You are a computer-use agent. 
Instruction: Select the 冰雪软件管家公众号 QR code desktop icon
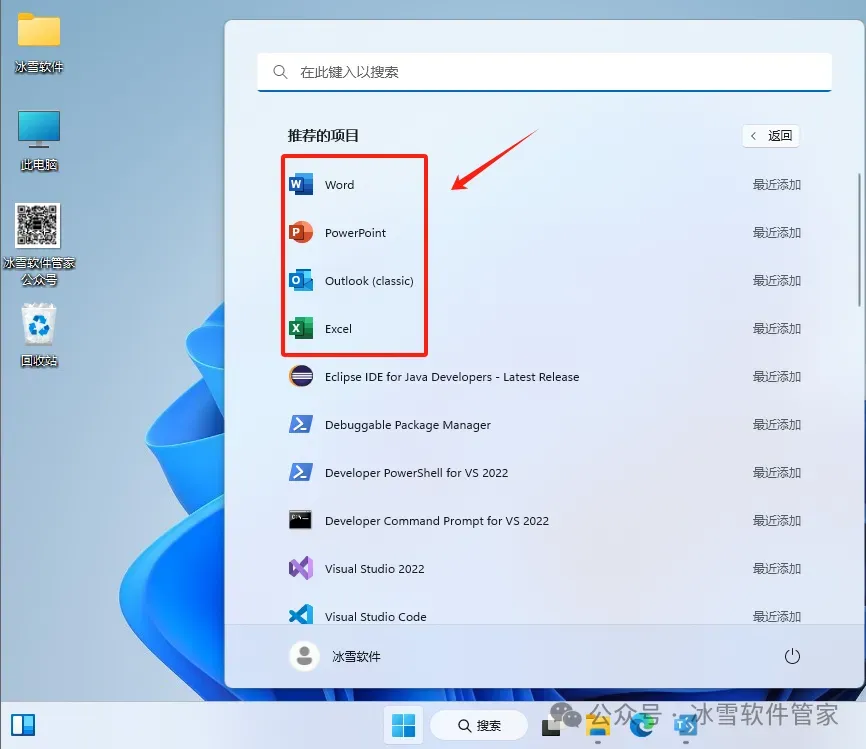tap(39, 245)
